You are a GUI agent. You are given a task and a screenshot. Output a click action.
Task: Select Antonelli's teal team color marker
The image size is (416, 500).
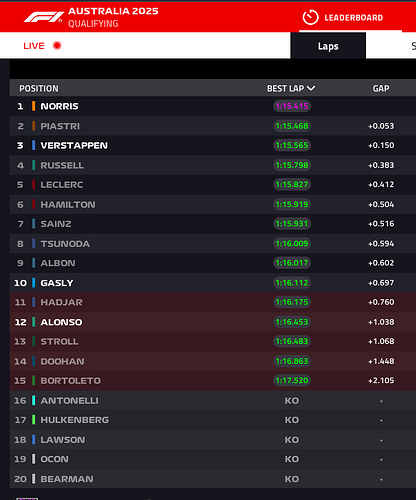click(33, 400)
